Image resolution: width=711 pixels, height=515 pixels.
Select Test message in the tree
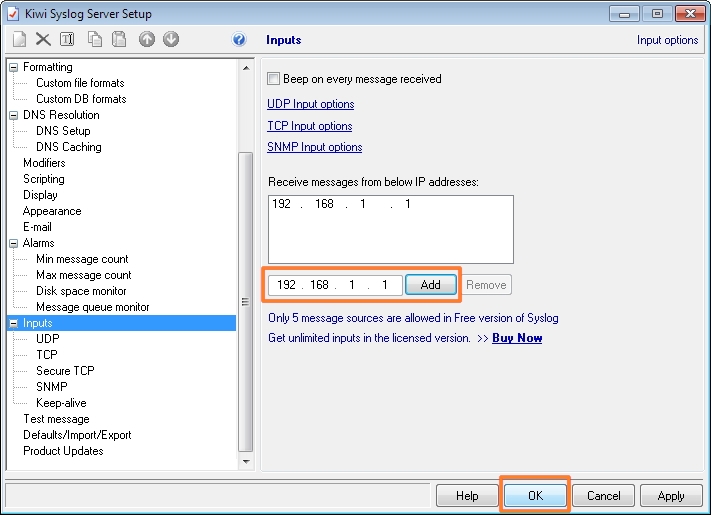point(56,419)
